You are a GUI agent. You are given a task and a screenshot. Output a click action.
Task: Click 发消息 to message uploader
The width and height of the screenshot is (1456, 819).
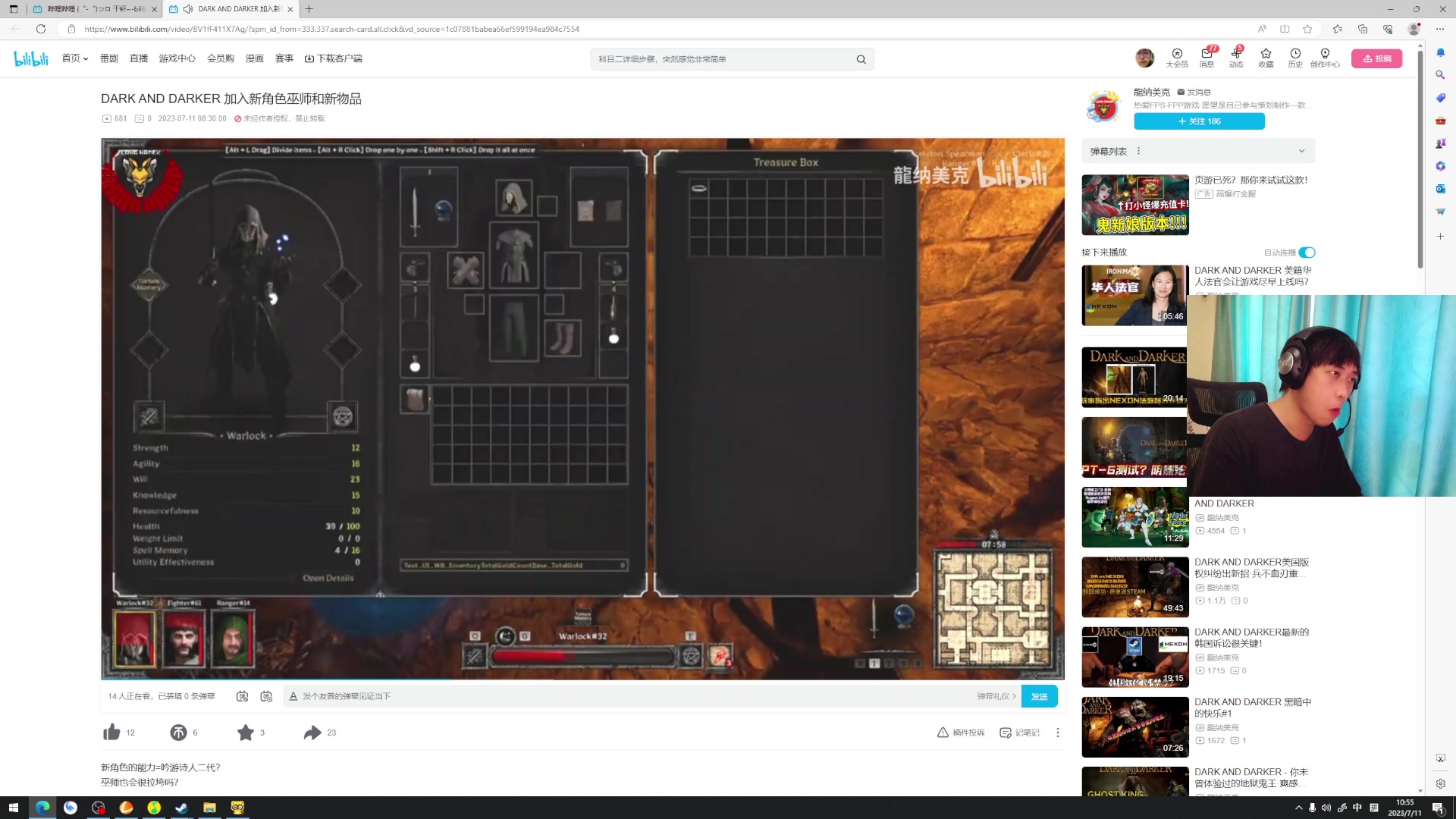tap(1194, 93)
